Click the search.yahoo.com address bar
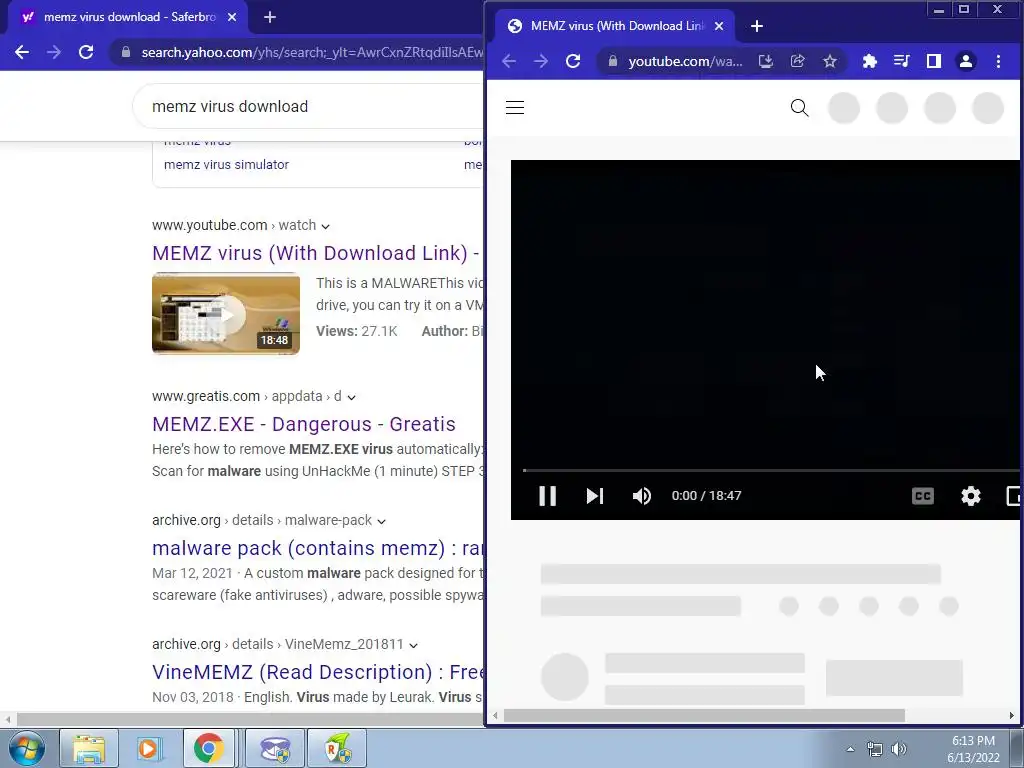 click(312, 52)
